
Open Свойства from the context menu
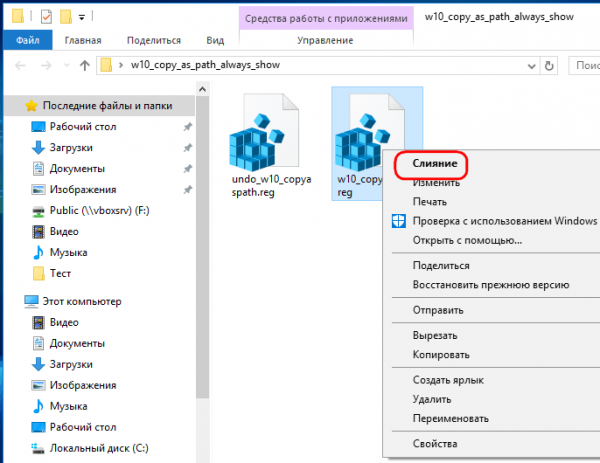click(435, 444)
